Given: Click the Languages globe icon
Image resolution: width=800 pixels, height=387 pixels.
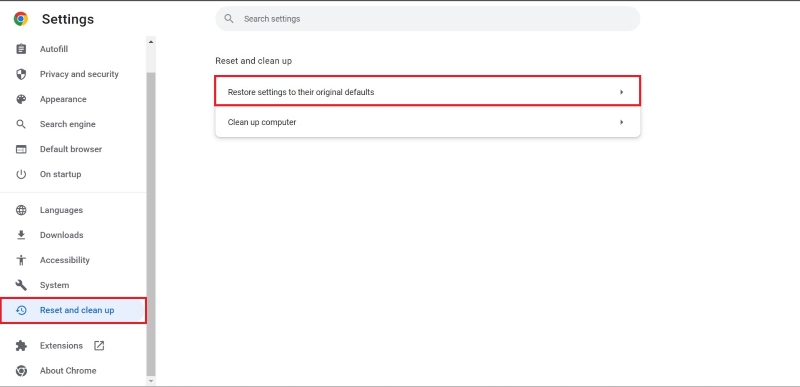Looking at the screenshot, I should click(x=21, y=210).
